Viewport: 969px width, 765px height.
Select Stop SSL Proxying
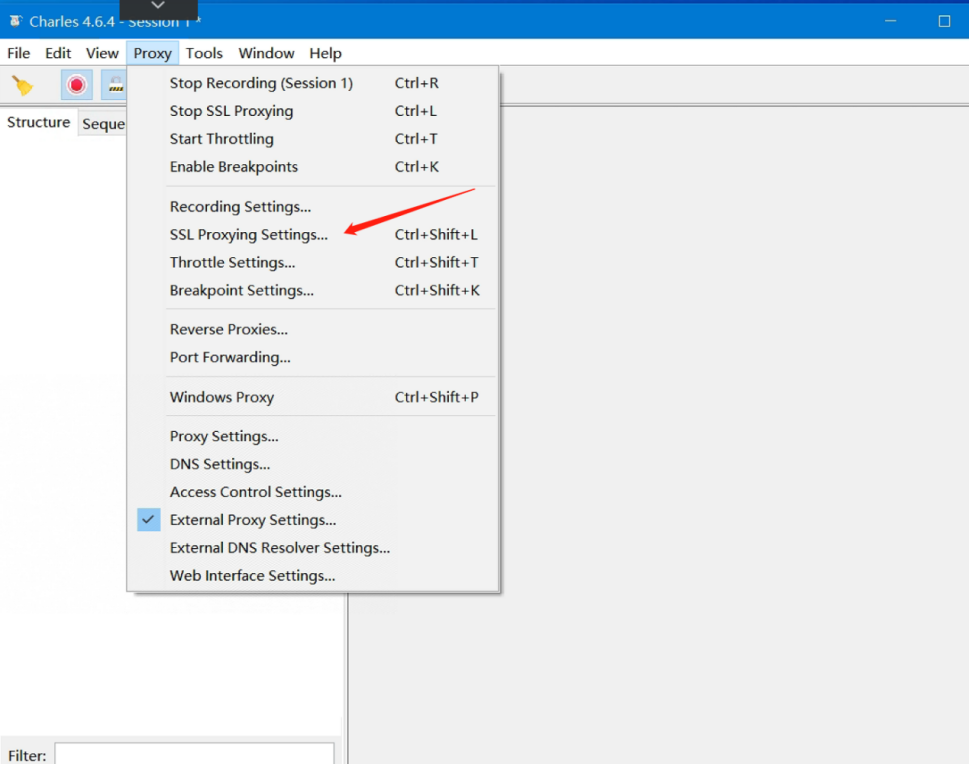click(313, 111)
